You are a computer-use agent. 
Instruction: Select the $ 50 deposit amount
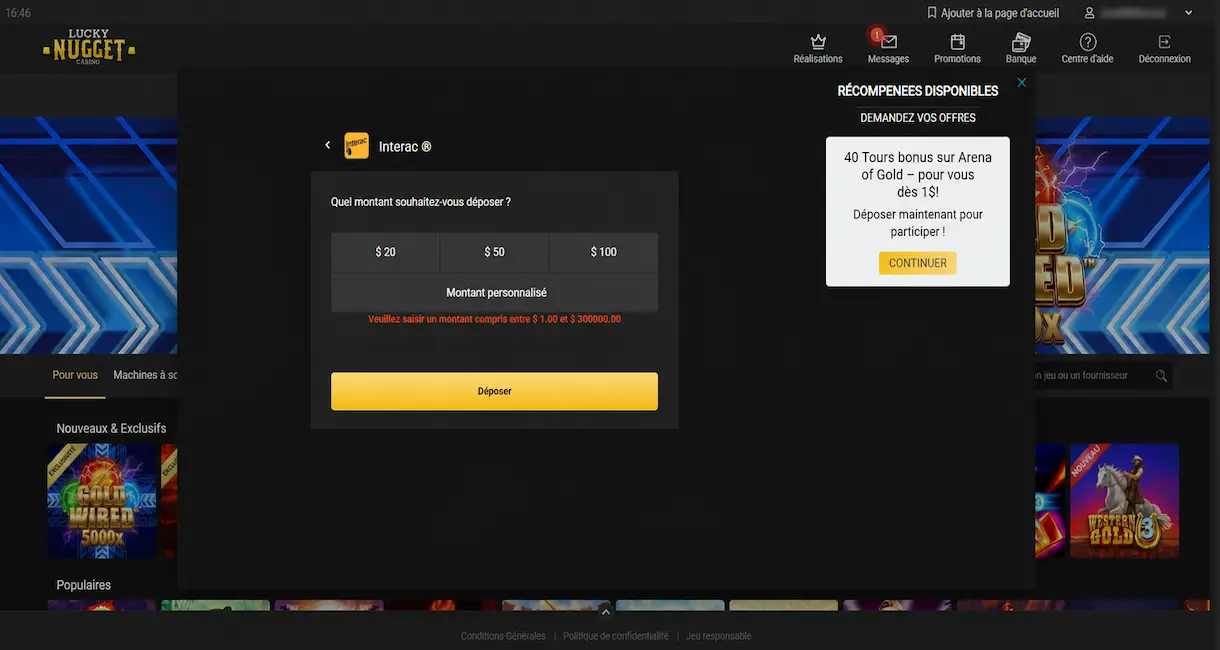[494, 252]
